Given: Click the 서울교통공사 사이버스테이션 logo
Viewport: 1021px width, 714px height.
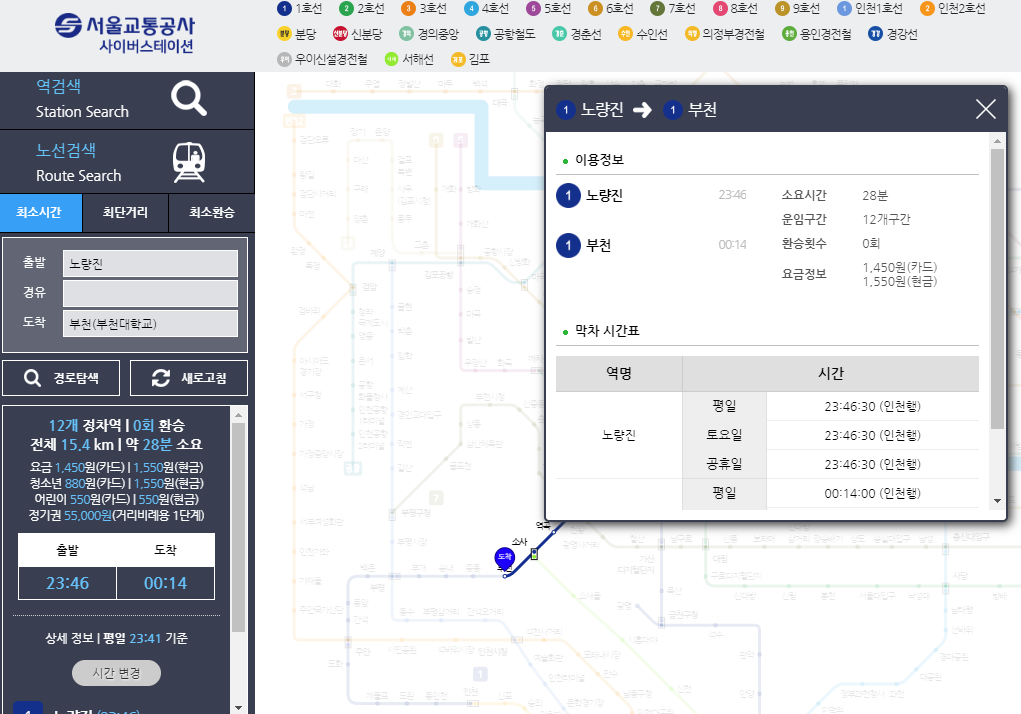Looking at the screenshot, I should [124, 34].
